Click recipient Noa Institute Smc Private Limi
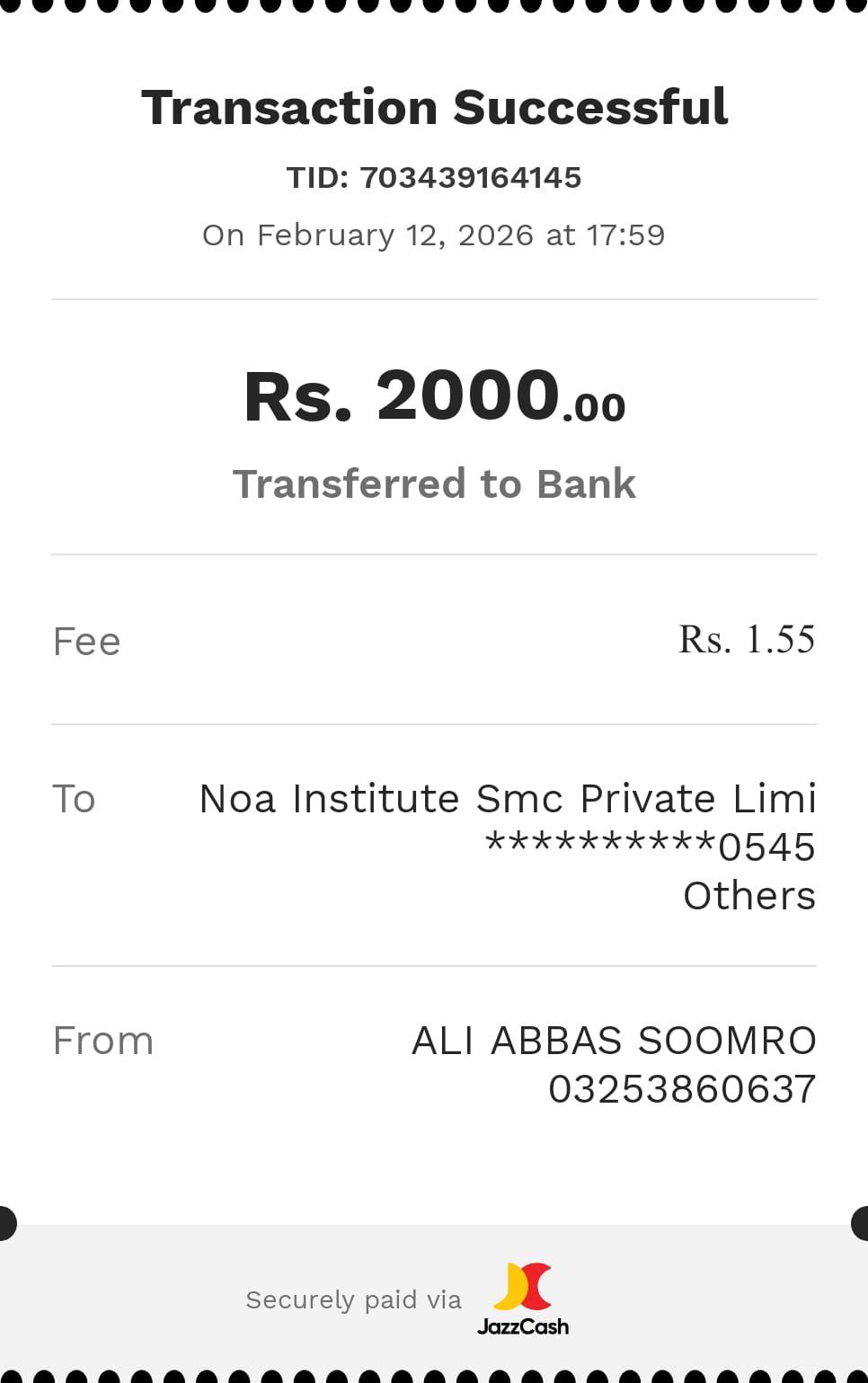The height and width of the screenshot is (1383, 868). 507,799
